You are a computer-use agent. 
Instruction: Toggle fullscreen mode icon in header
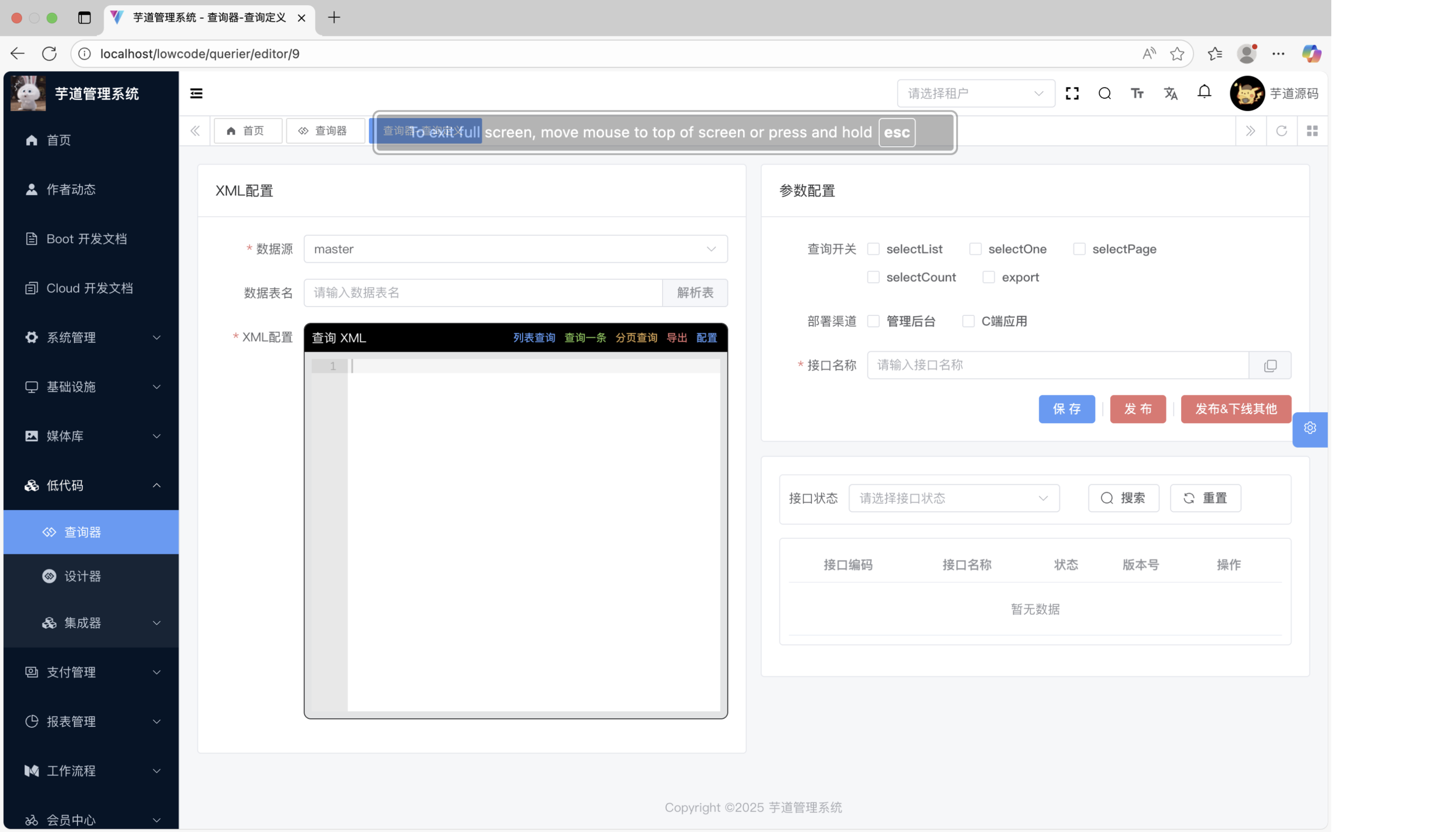click(x=1072, y=93)
